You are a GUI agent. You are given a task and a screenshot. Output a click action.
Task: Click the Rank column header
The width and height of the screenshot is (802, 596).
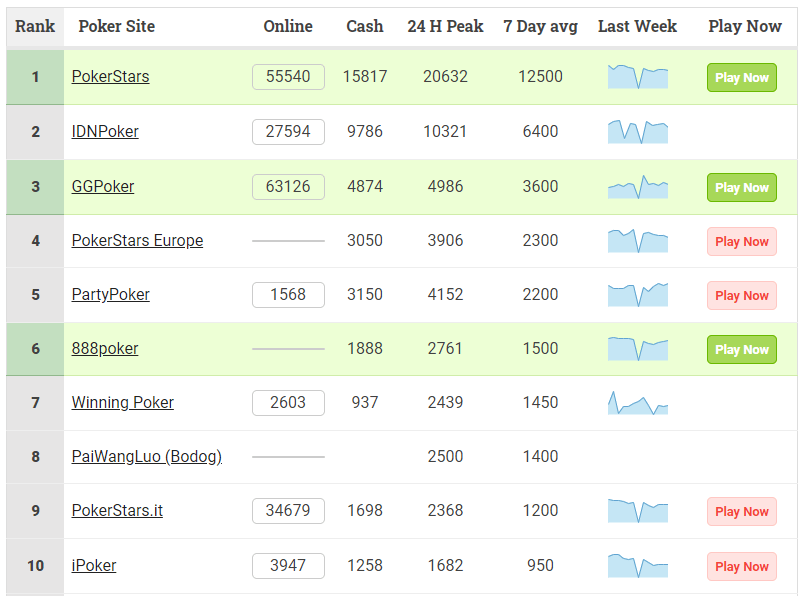pos(35,27)
